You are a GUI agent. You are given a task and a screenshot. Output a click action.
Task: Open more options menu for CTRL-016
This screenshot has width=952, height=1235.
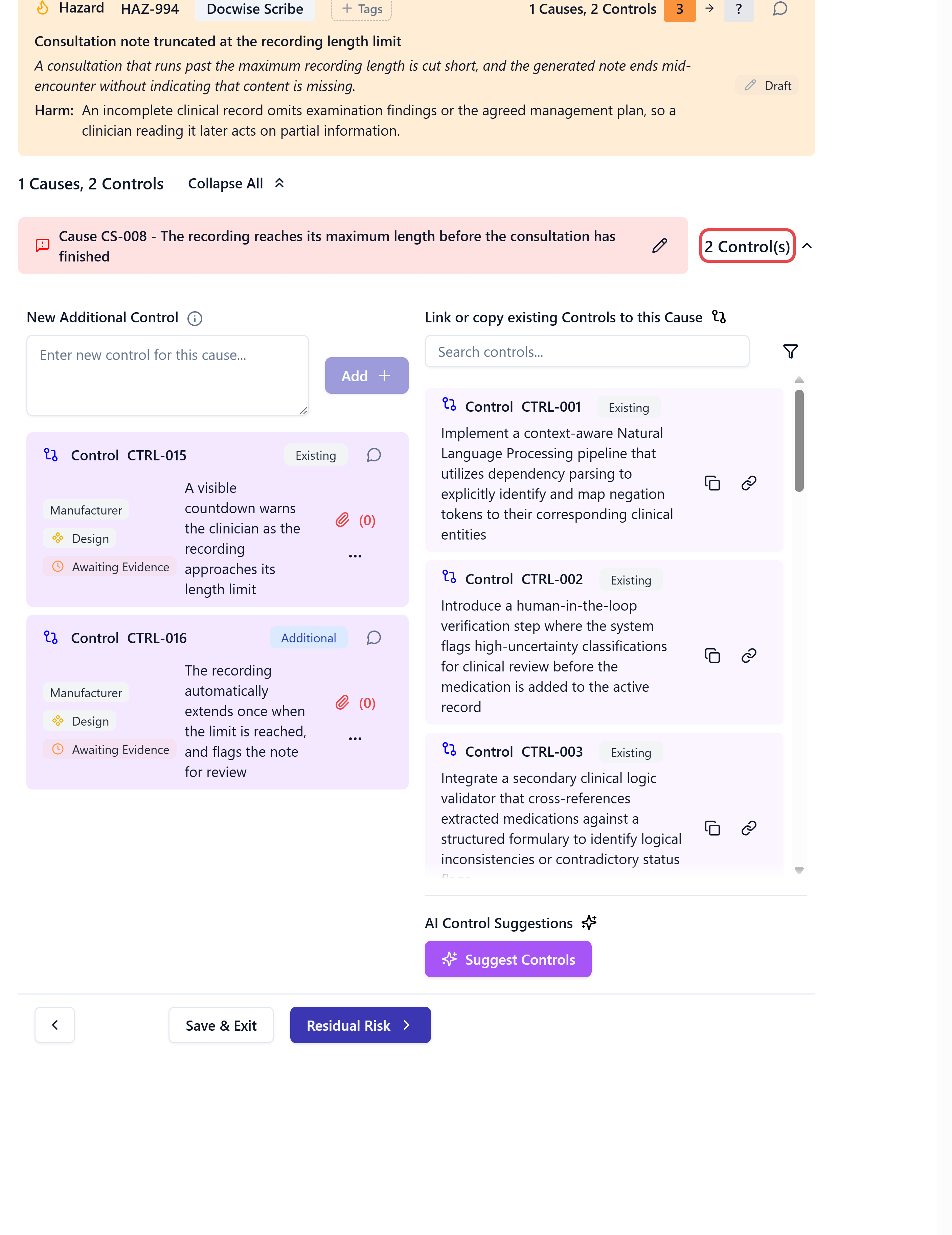tap(355, 738)
